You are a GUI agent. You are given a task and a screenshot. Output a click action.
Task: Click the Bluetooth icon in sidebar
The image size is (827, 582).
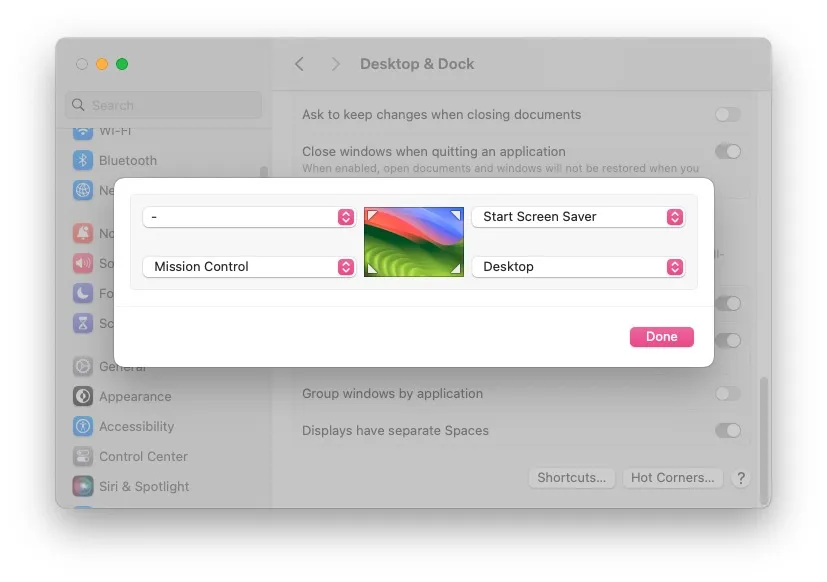point(83,160)
